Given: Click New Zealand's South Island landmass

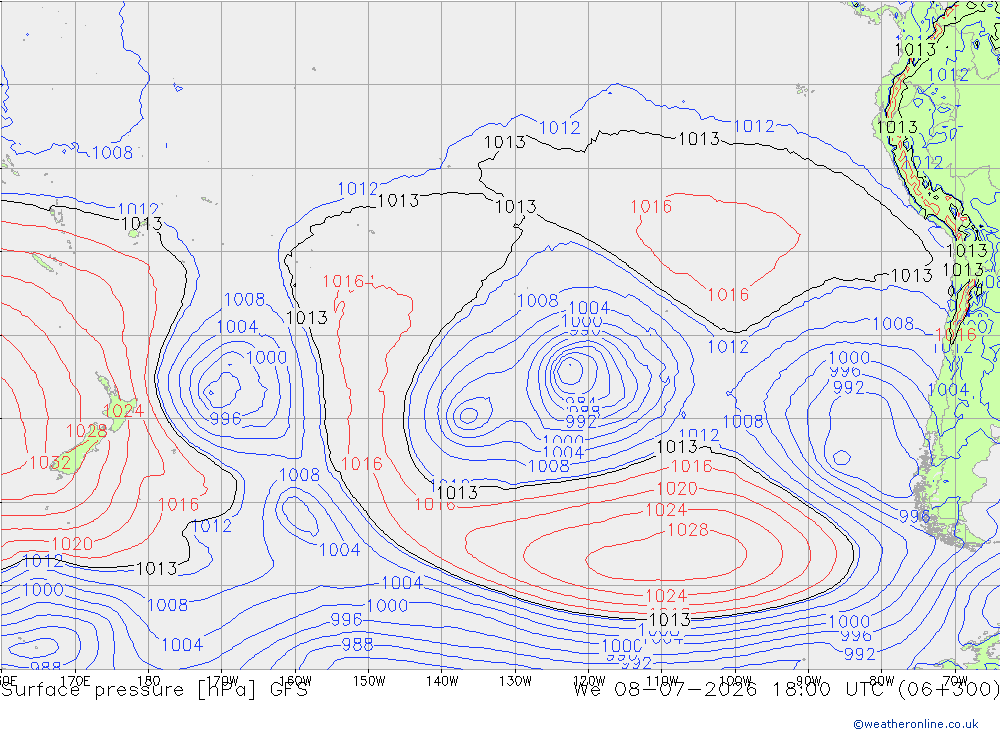Looking at the screenshot, I should pyautogui.click(x=78, y=452).
